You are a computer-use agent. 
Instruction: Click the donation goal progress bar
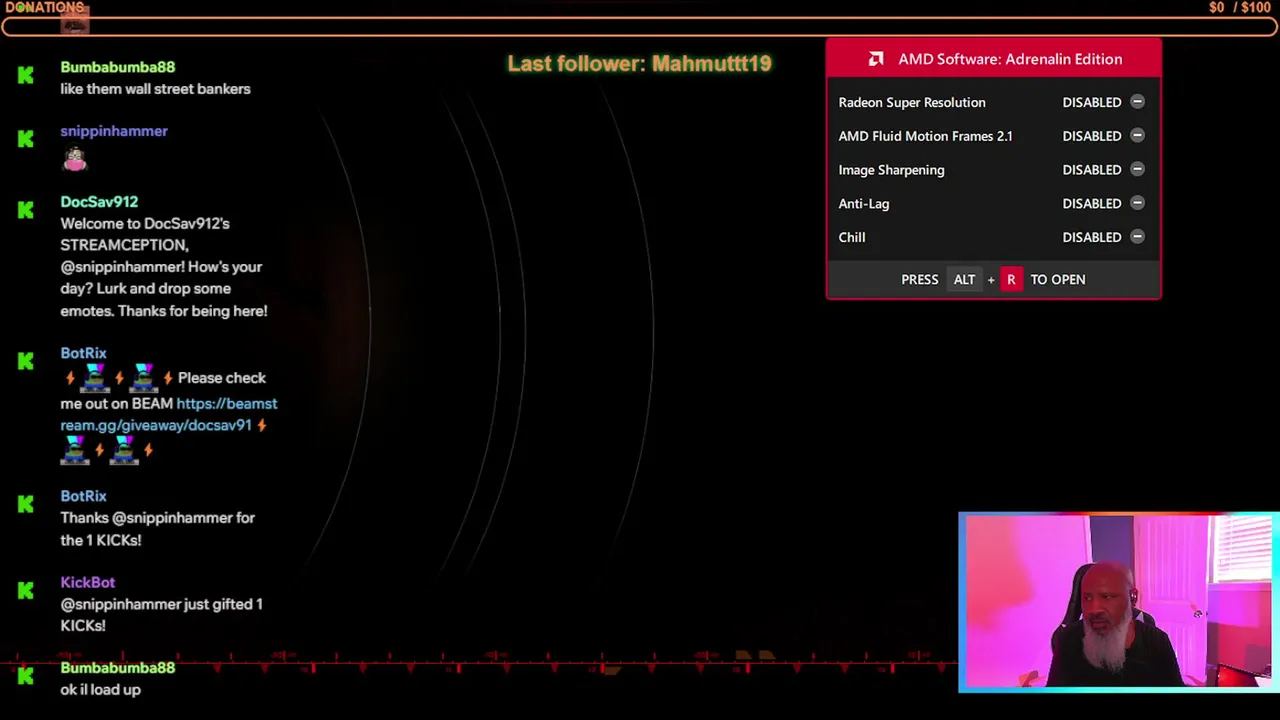[640, 25]
